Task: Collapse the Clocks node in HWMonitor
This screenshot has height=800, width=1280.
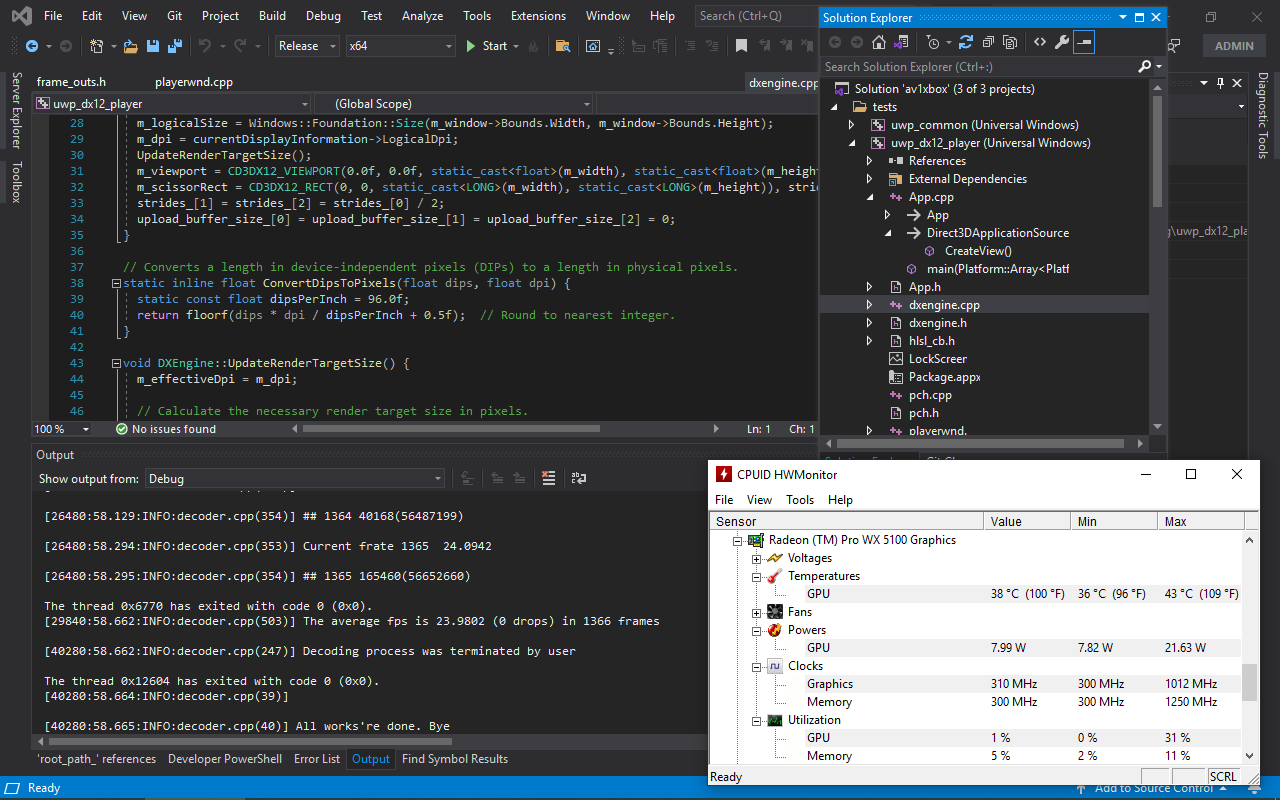Action: 757,666
